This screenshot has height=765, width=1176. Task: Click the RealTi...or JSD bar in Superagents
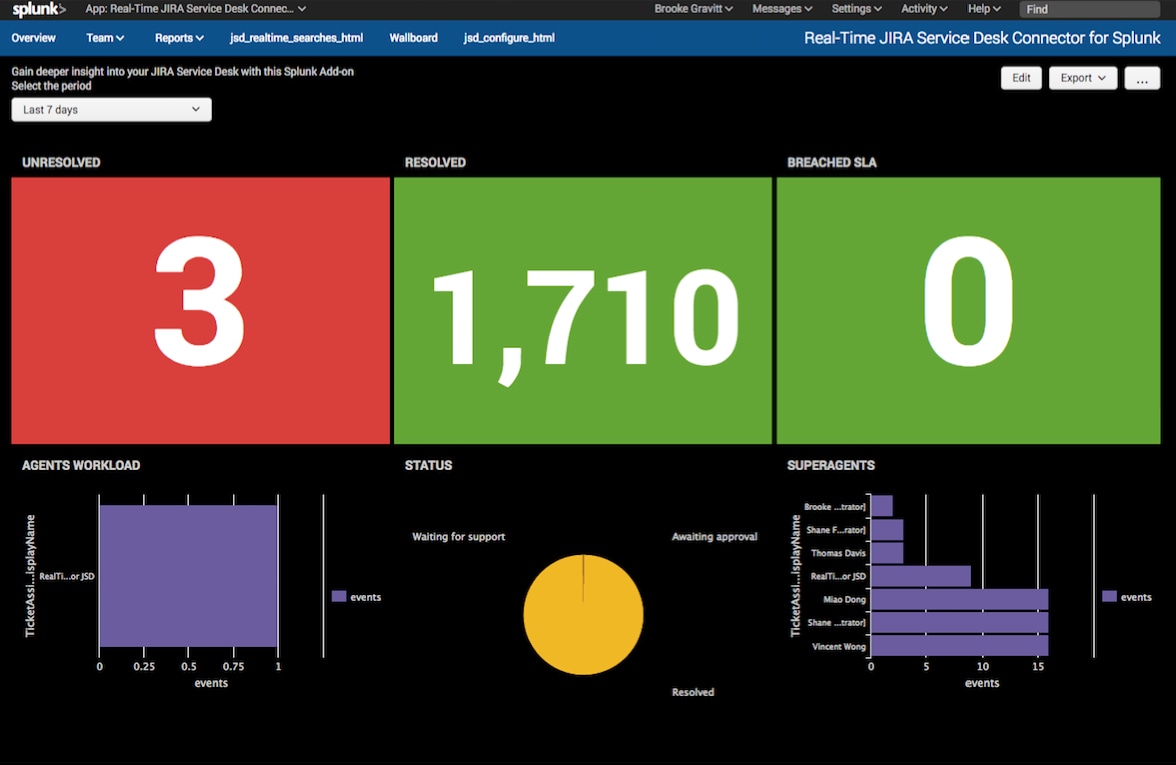tap(921, 576)
